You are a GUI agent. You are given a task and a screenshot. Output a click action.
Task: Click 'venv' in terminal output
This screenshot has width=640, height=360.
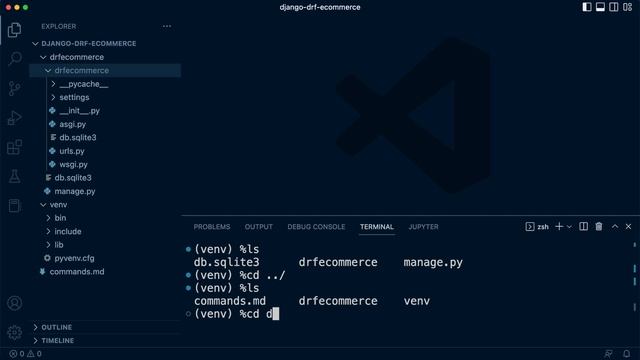[417, 301]
